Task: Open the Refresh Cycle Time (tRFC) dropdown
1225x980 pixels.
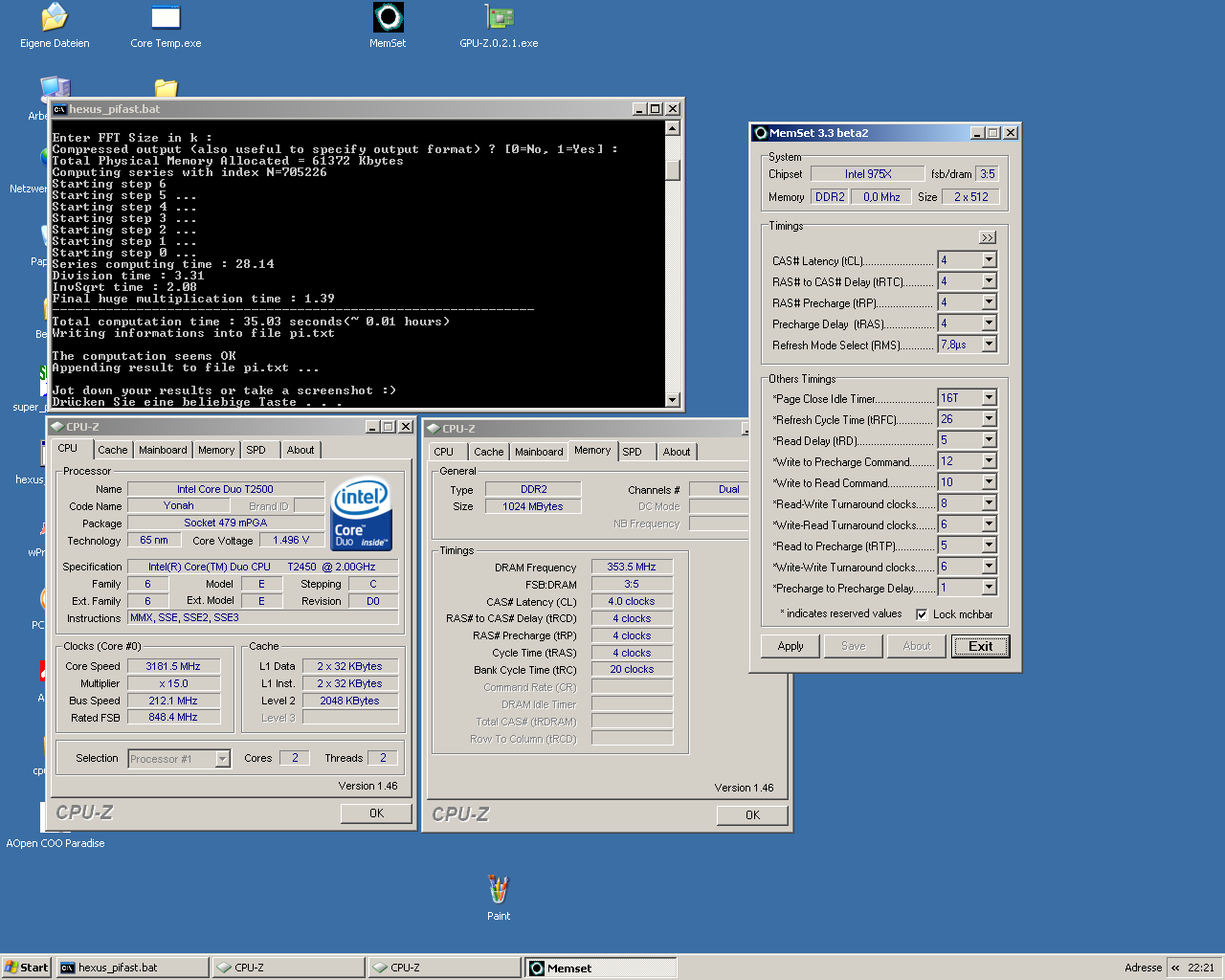Action: tap(989, 419)
